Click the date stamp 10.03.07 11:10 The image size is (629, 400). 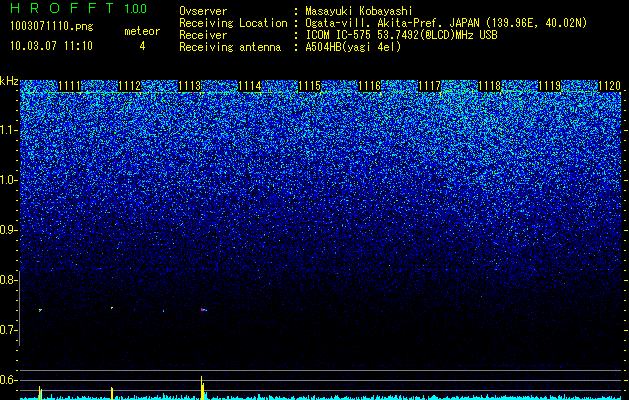51,46
